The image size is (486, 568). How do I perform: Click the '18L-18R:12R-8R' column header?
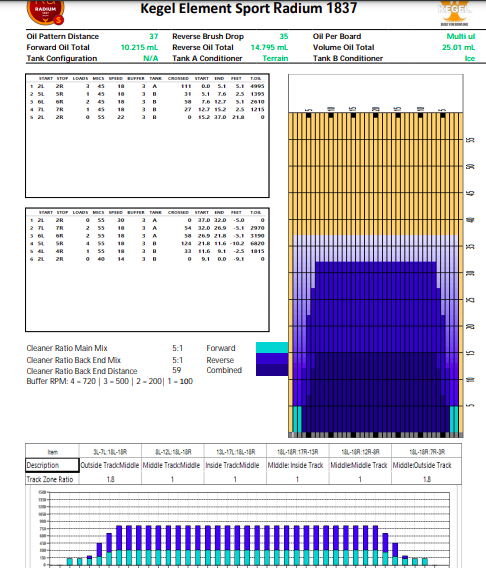[360, 452]
